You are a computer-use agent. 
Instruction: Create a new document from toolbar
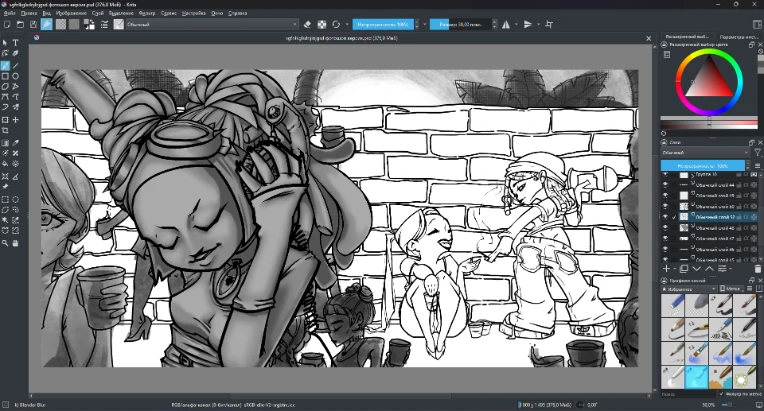coord(7,24)
